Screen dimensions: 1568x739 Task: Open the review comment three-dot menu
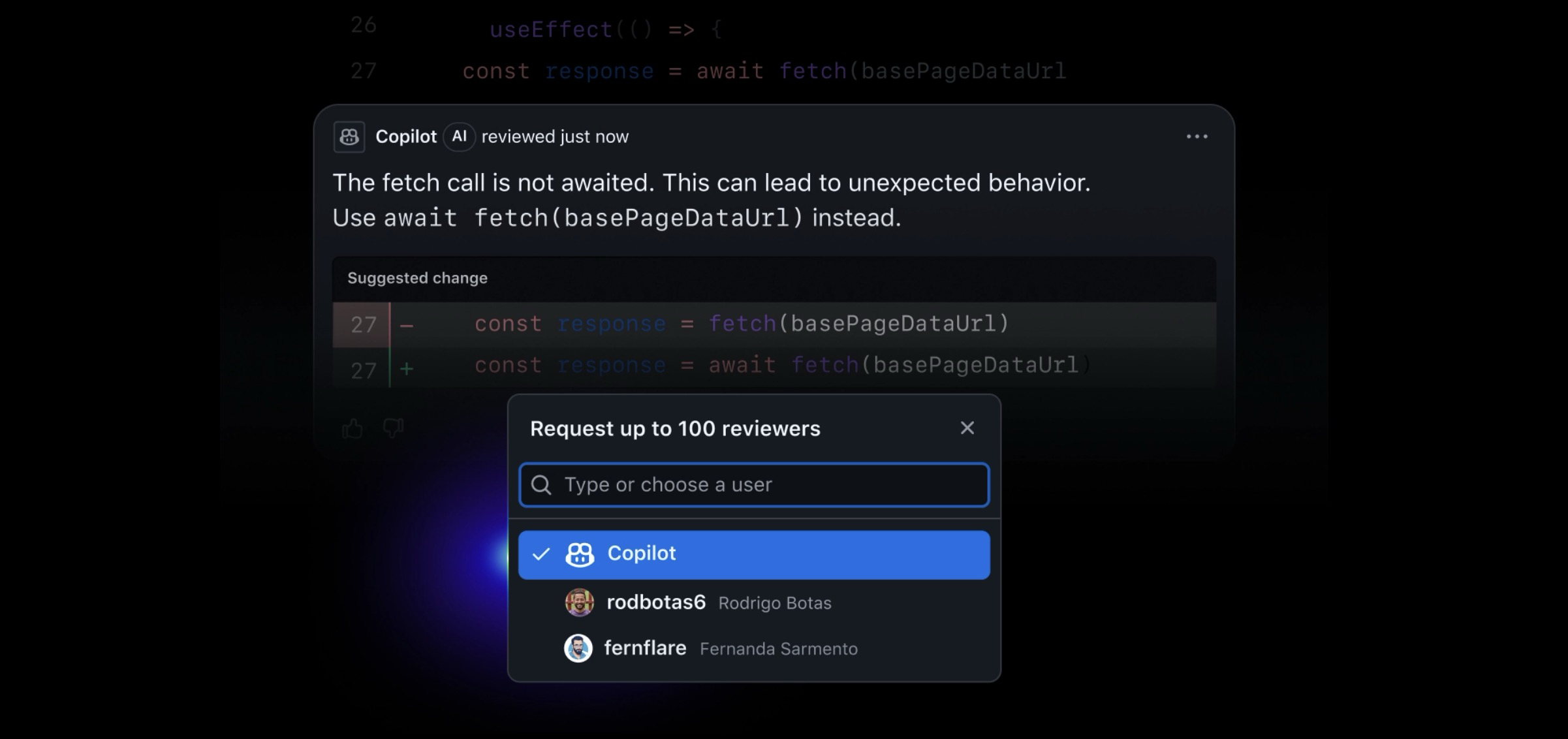coord(1197,136)
